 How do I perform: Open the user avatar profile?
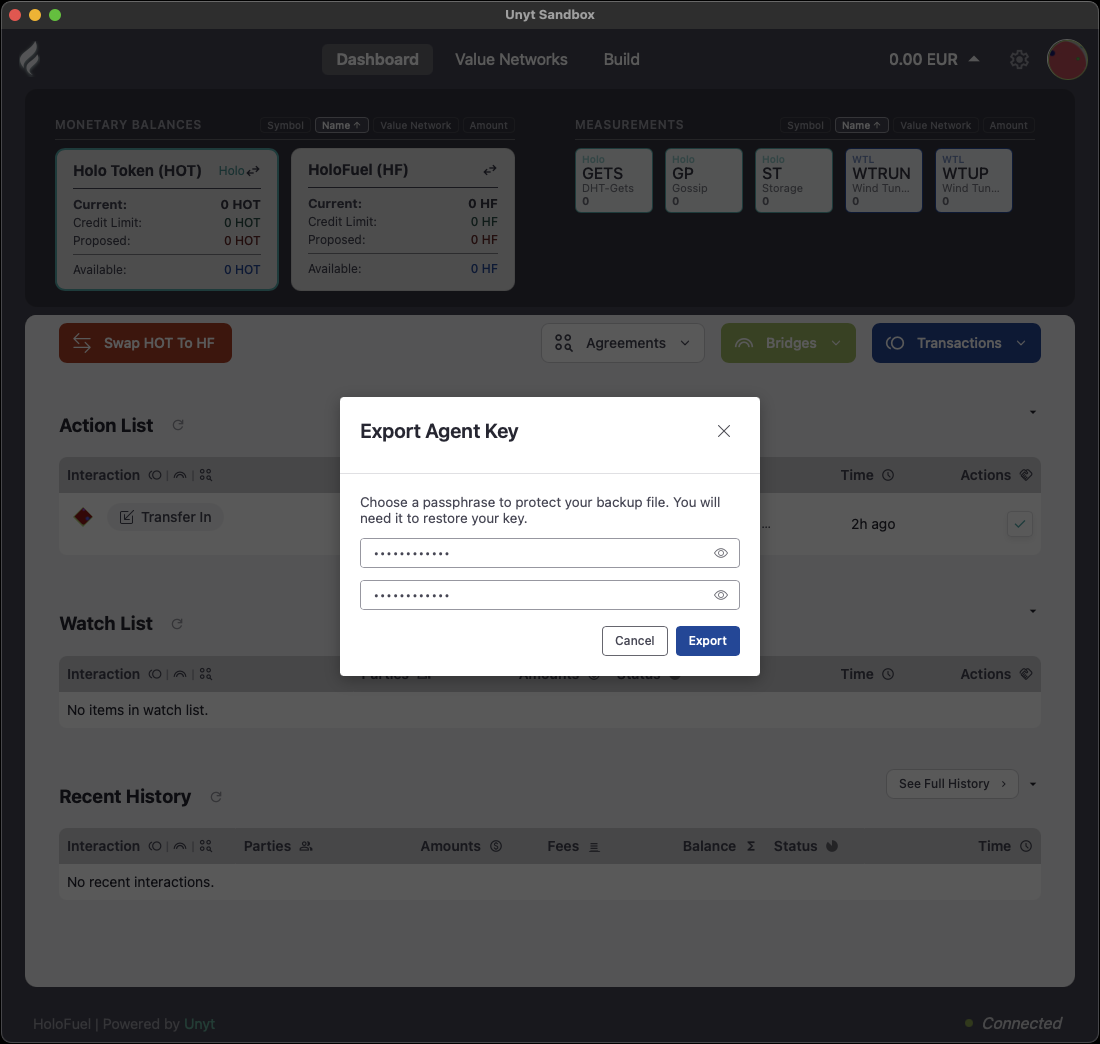(x=1067, y=60)
